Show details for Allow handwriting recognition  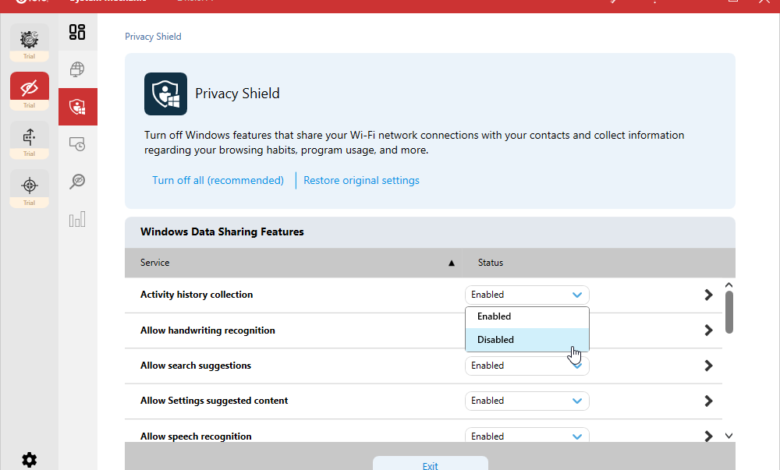(x=708, y=330)
